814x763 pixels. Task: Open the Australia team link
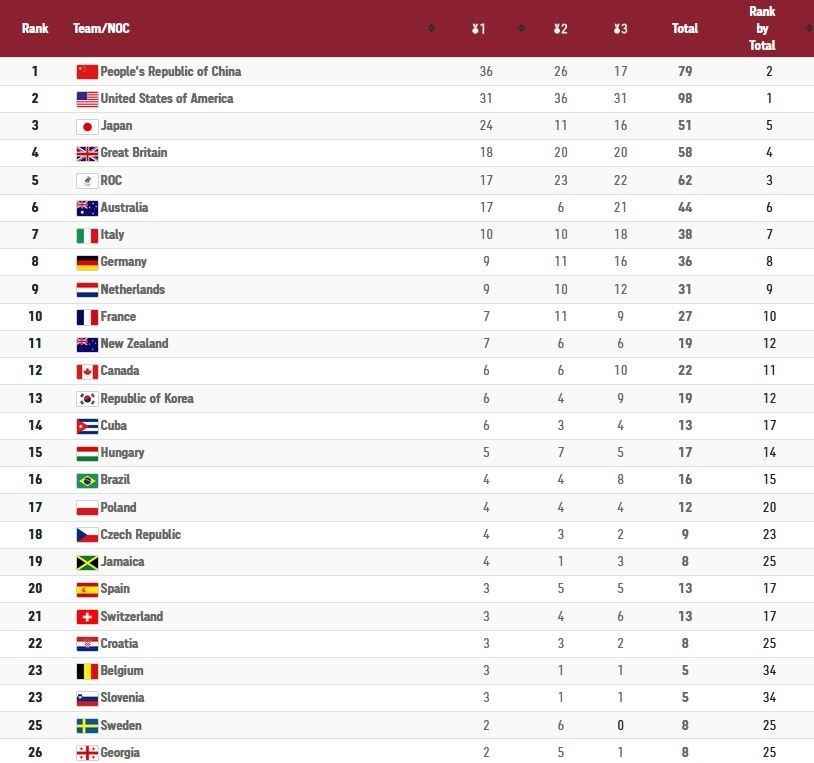point(124,207)
